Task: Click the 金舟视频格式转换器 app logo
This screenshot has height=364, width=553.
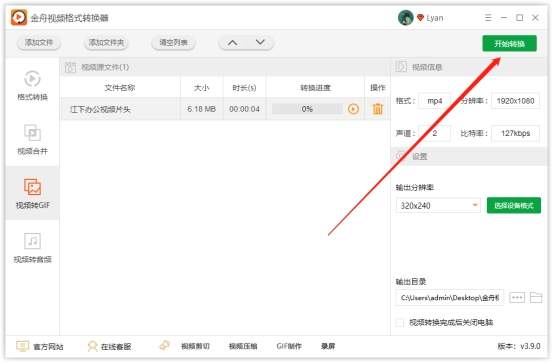Action: [19, 17]
